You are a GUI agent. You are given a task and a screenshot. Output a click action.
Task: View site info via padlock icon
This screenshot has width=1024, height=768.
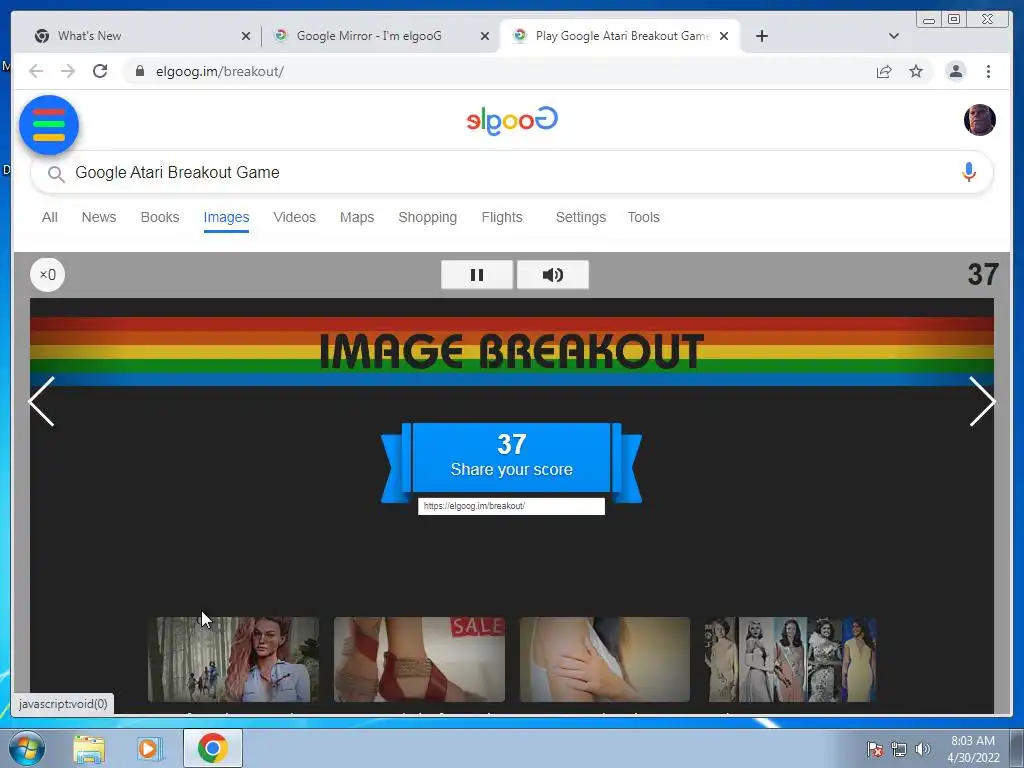point(139,71)
